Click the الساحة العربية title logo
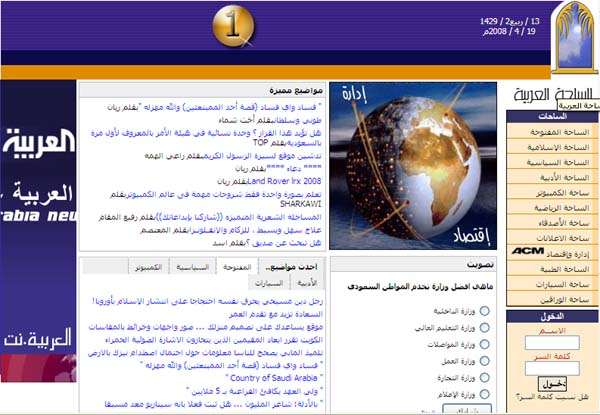600x415 pixels. (x=553, y=94)
